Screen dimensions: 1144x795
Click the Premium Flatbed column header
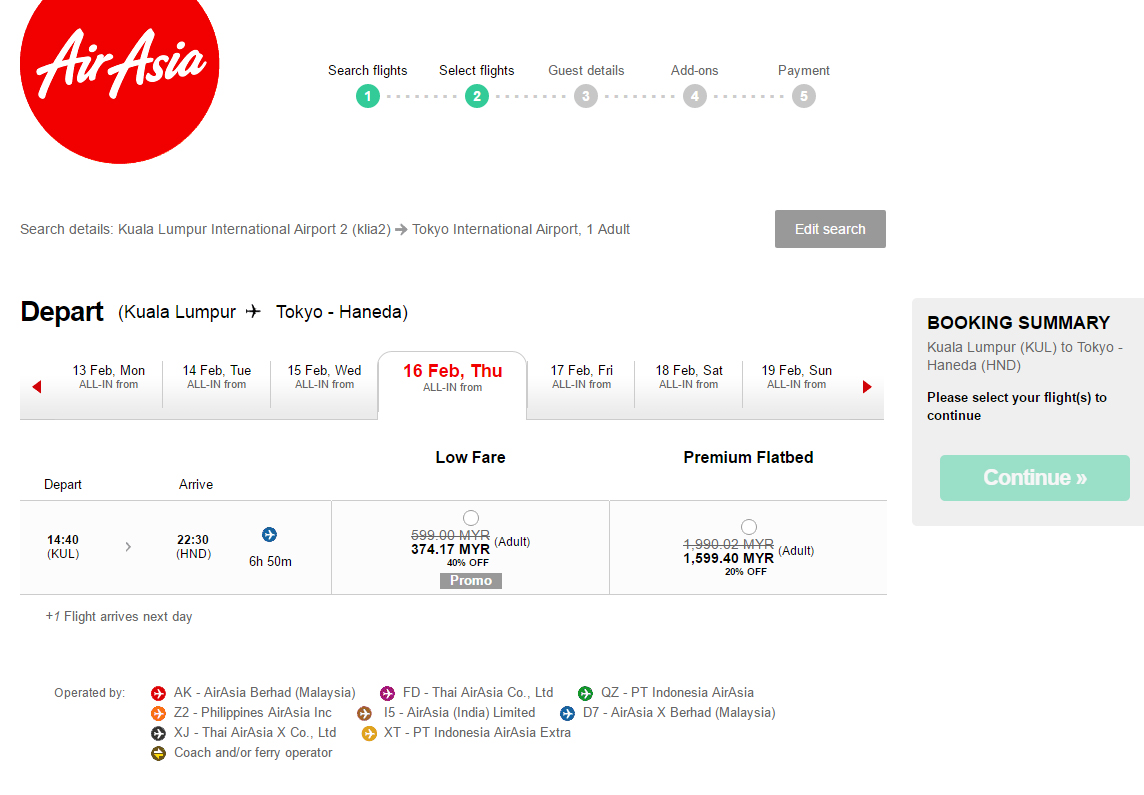pos(749,457)
